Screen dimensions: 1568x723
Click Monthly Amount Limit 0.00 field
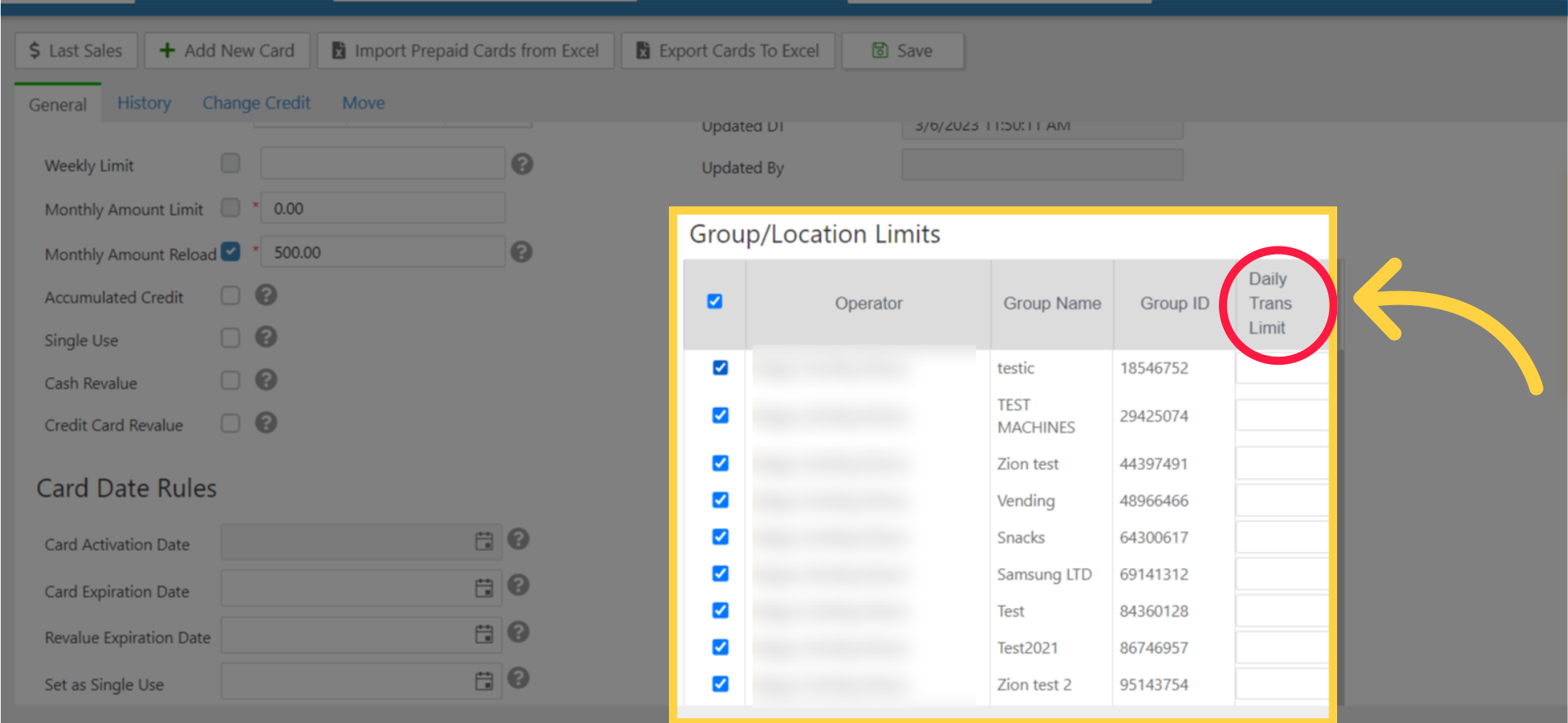(383, 208)
